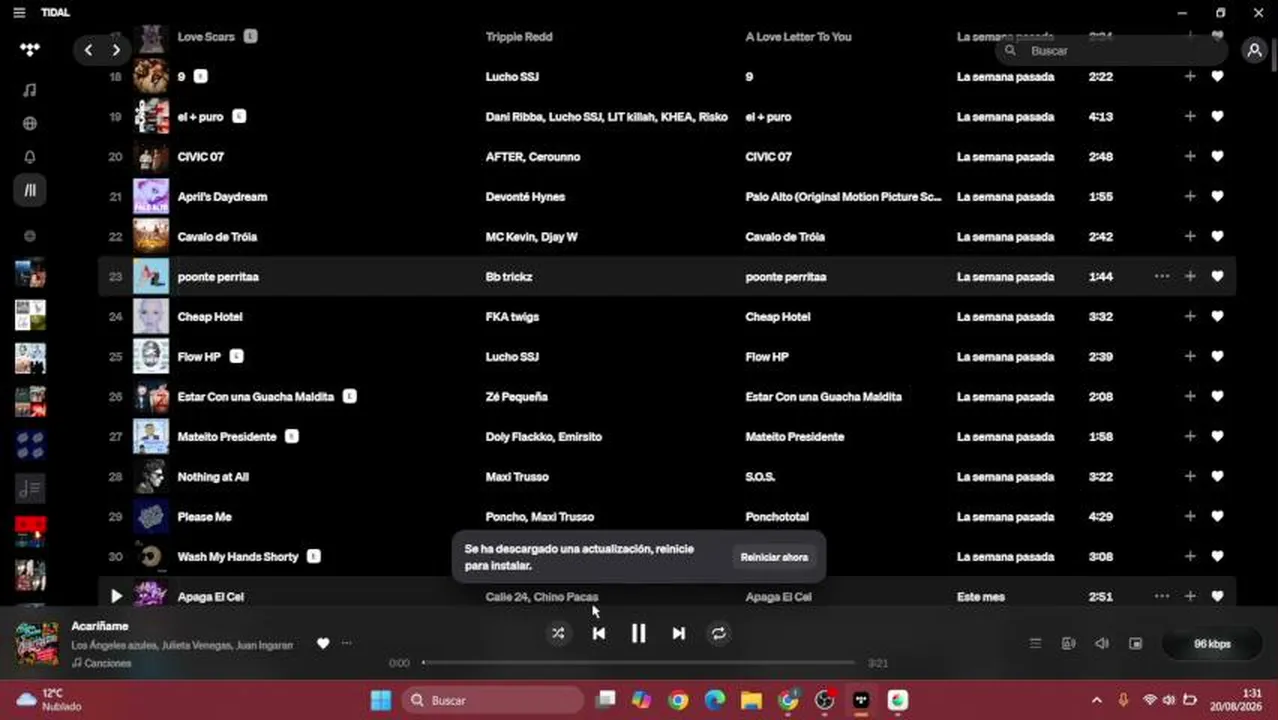Screen dimensions: 1278x720
Task: Open artist Bb trickz link
Action: pos(510,276)
